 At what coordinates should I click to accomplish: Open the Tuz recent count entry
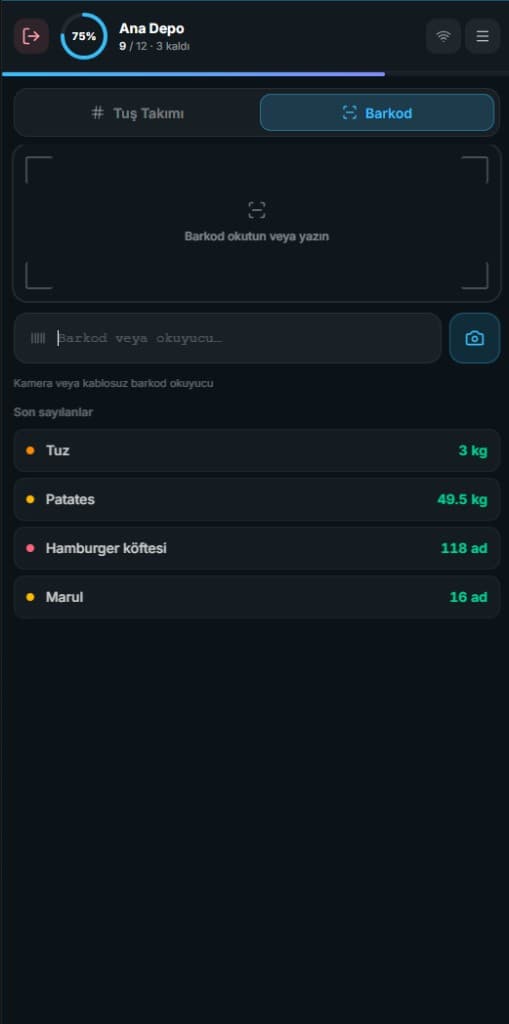pos(257,451)
